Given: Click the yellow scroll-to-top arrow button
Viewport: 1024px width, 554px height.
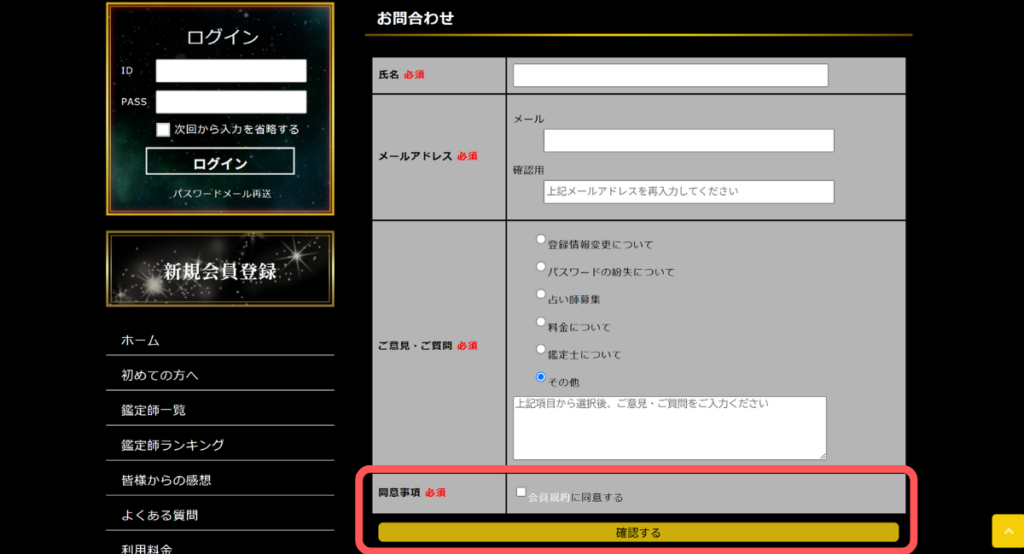Looking at the screenshot, I should coord(1007,533).
